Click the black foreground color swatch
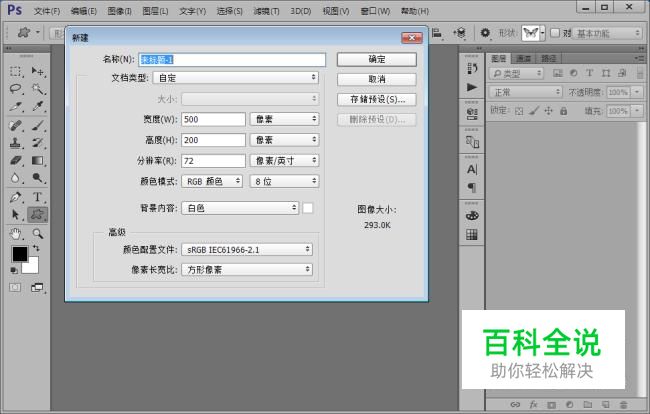This screenshot has width=650, height=414. (19, 253)
